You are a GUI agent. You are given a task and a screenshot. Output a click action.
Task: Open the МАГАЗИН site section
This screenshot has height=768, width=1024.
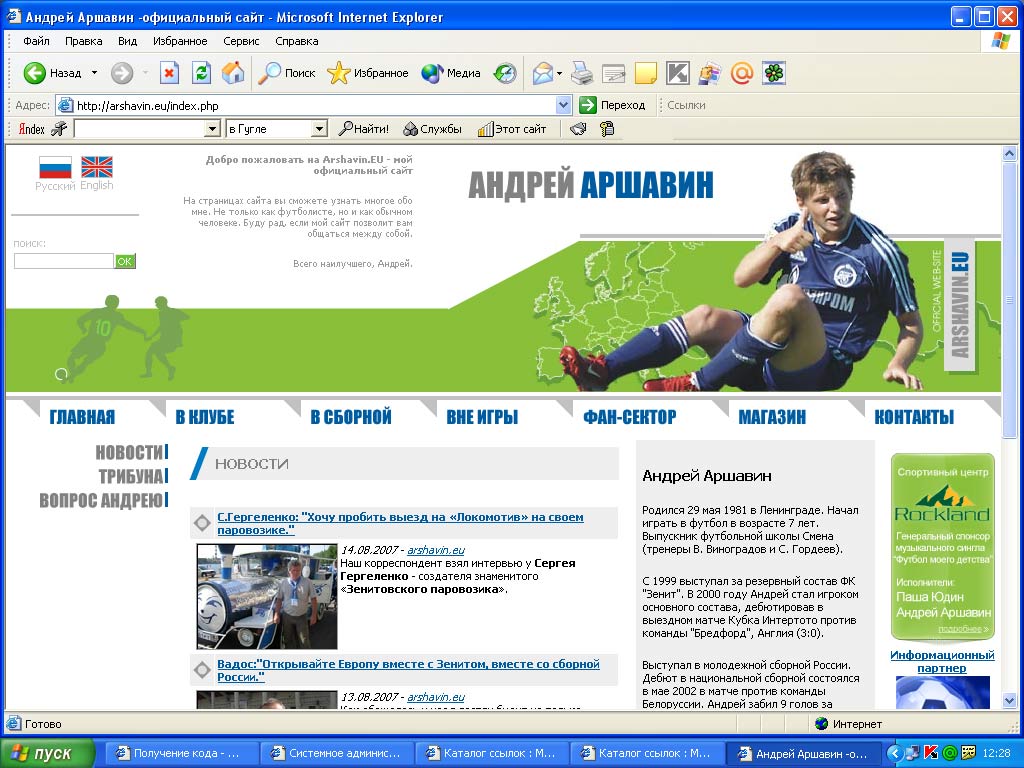pyautogui.click(x=772, y=417)
